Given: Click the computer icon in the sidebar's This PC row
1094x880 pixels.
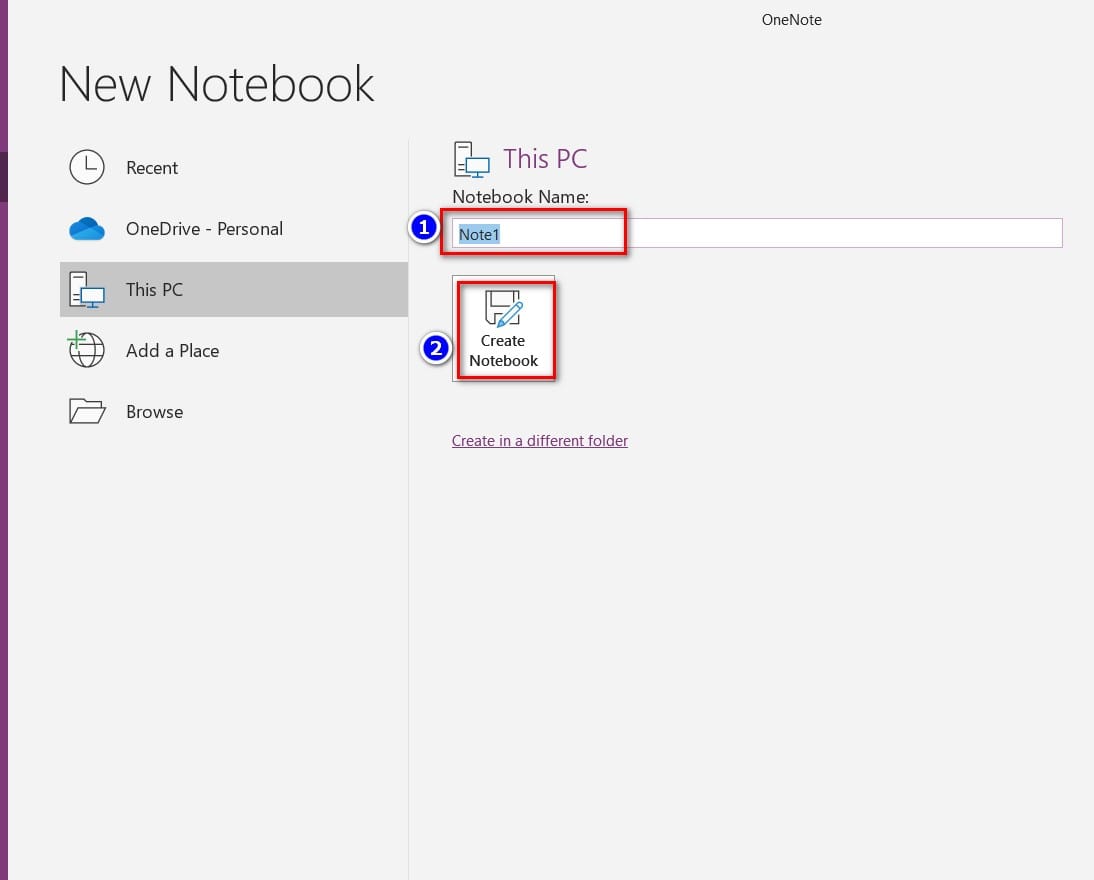Looking at the screenshot, I should [x=87, y=290].
